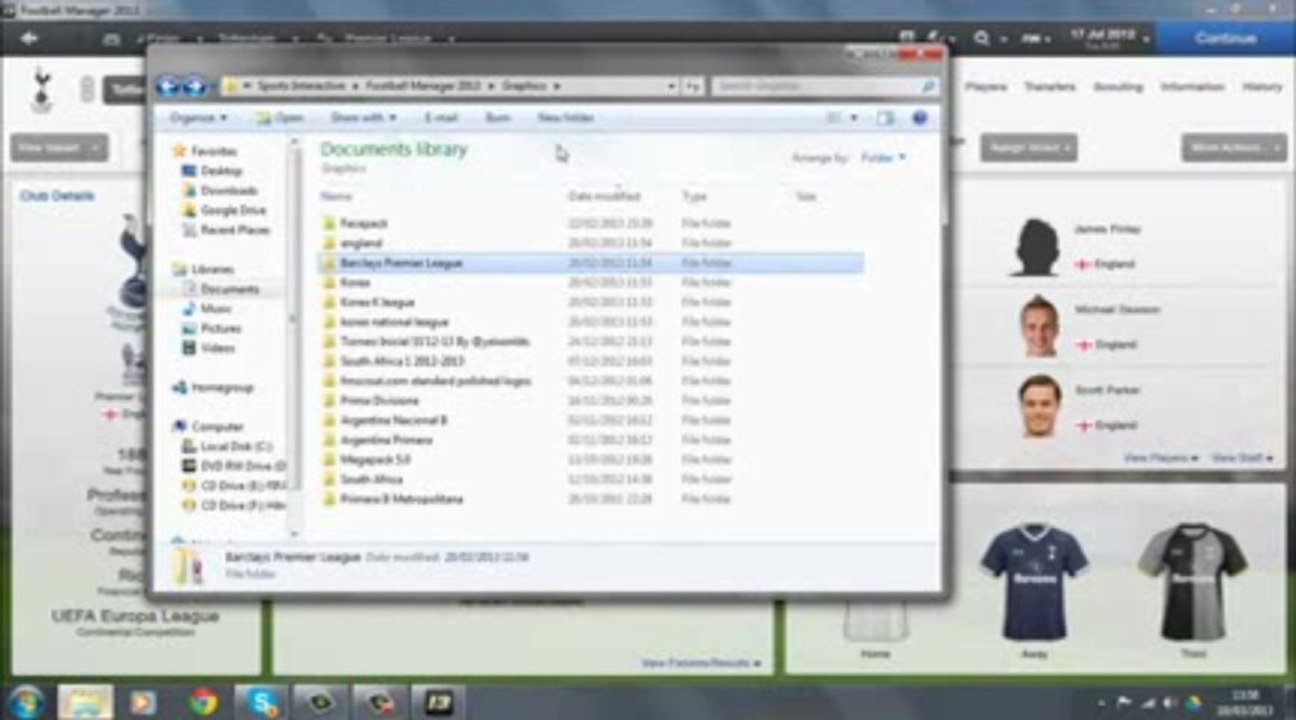Click View Fixtures/Results link
Viewport: 1296px width, 720px height.
pos(700,663)
